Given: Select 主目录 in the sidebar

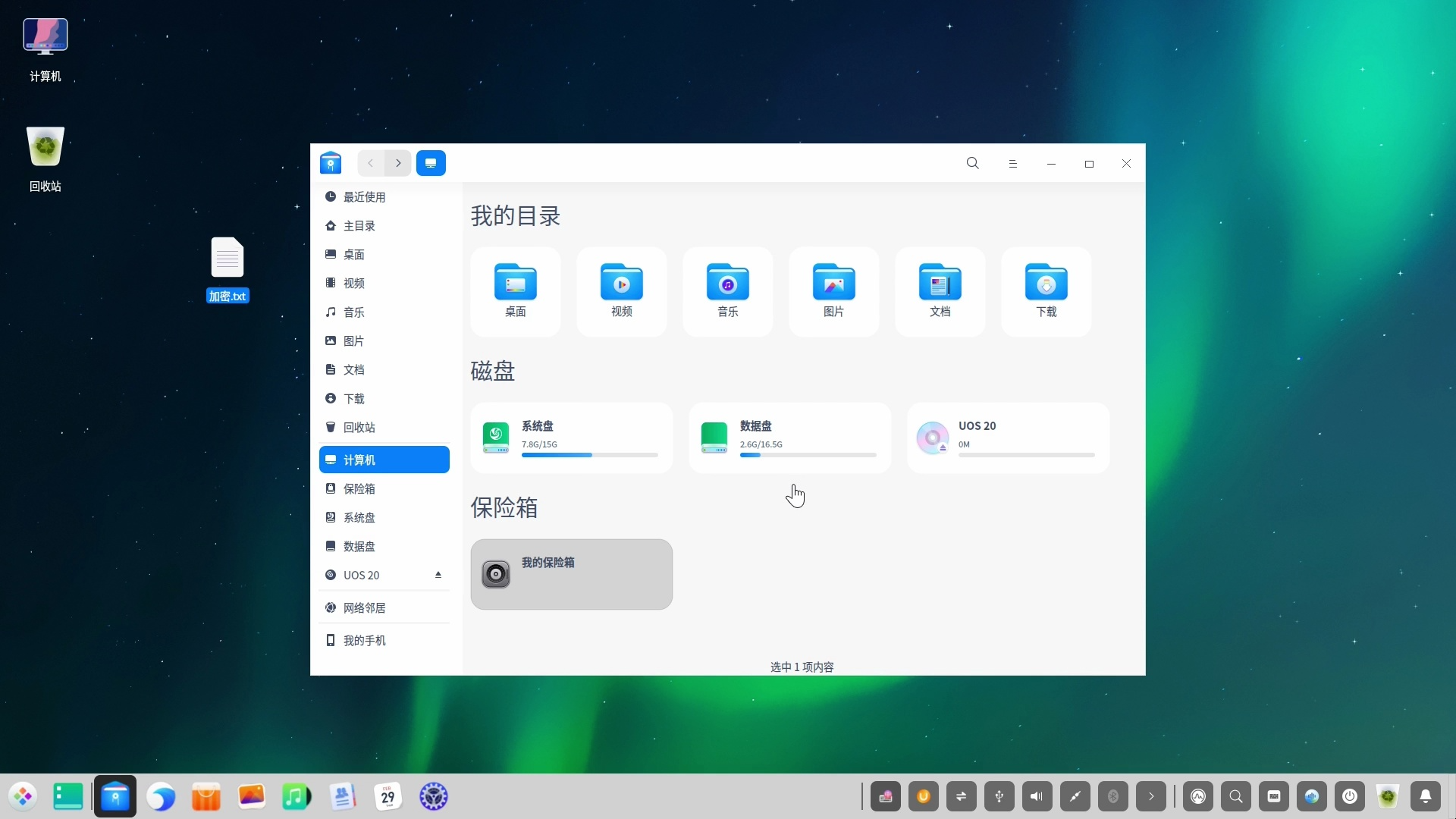Looking at the screenshot, I should (384, 226).
